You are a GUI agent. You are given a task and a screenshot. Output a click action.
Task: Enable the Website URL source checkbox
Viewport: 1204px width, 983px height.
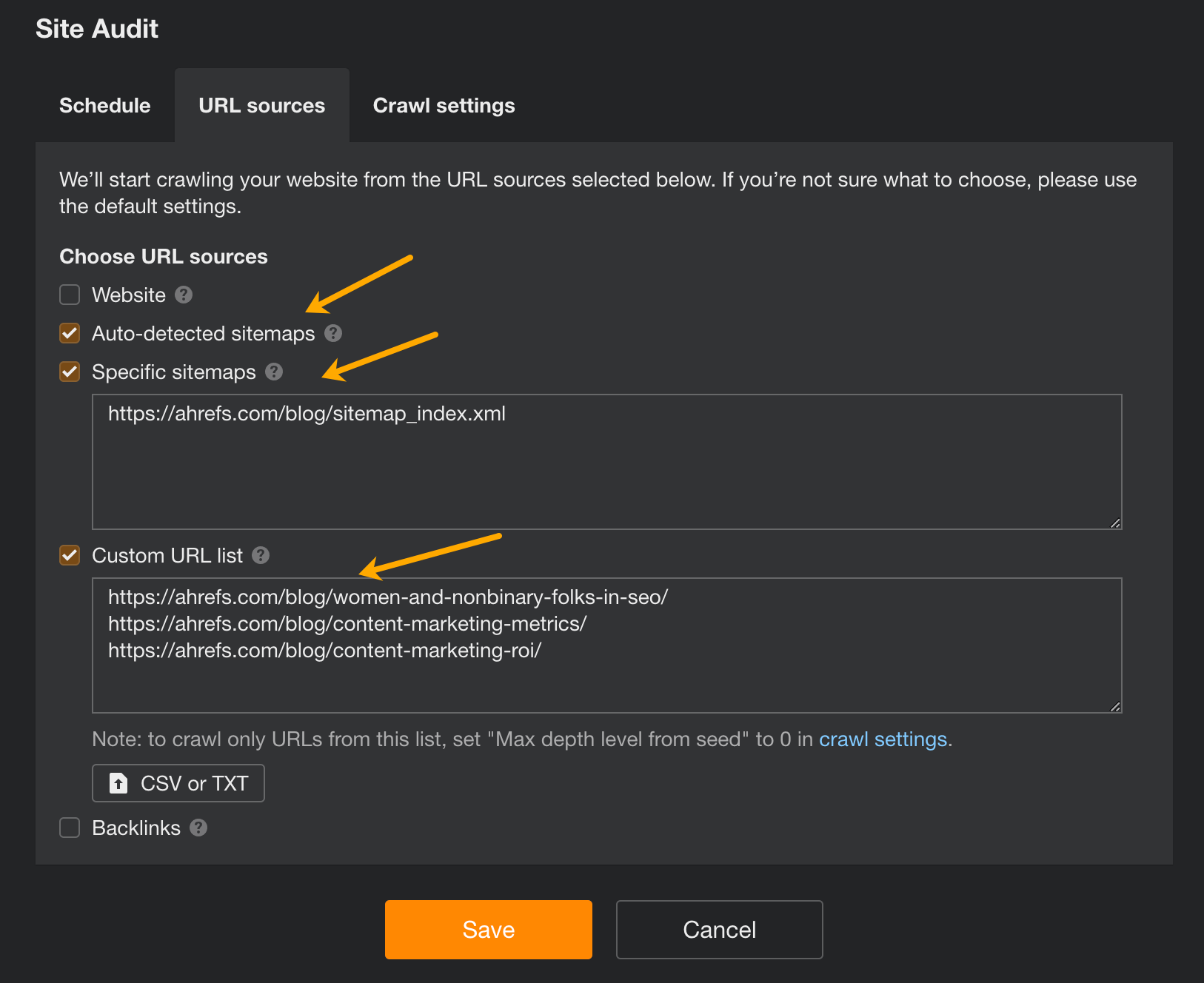pos(69,295)
